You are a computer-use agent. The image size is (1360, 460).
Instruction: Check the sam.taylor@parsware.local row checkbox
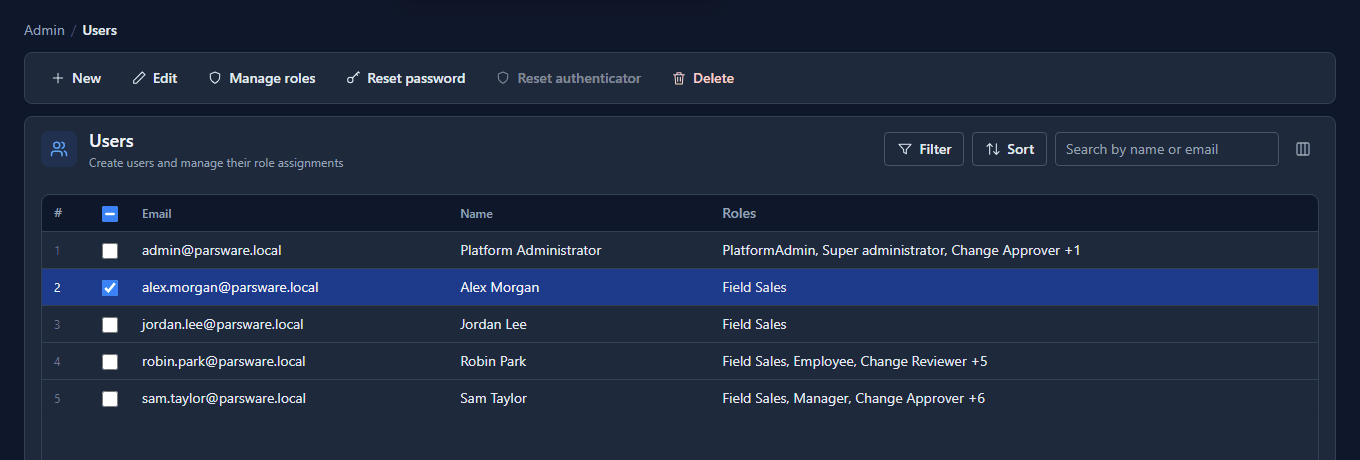tap(110, 398)
